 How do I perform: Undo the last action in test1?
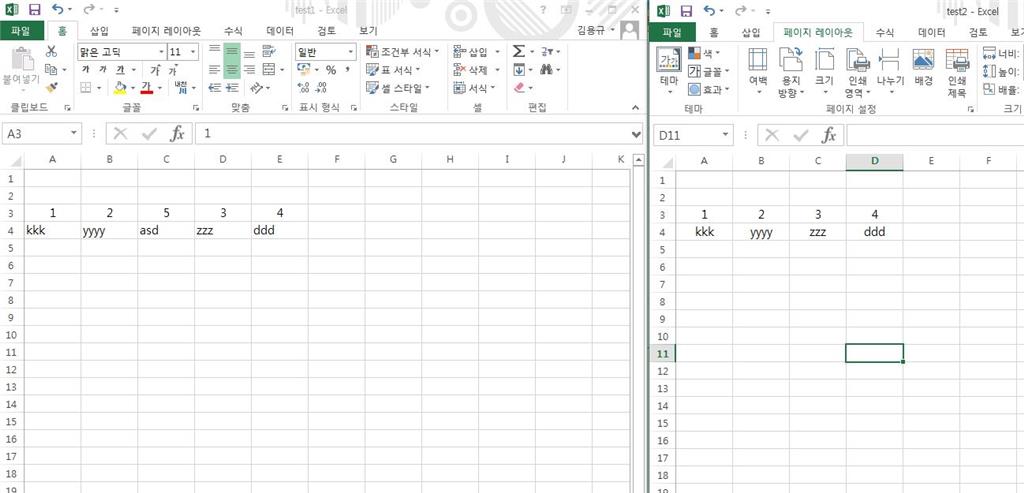57,10
